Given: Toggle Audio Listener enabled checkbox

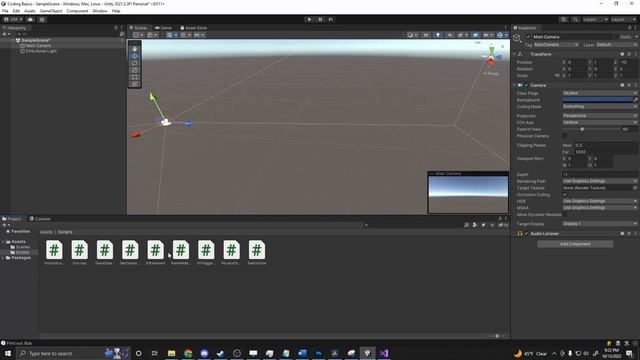Looking at the screenshot, I should tap(527, 233).
